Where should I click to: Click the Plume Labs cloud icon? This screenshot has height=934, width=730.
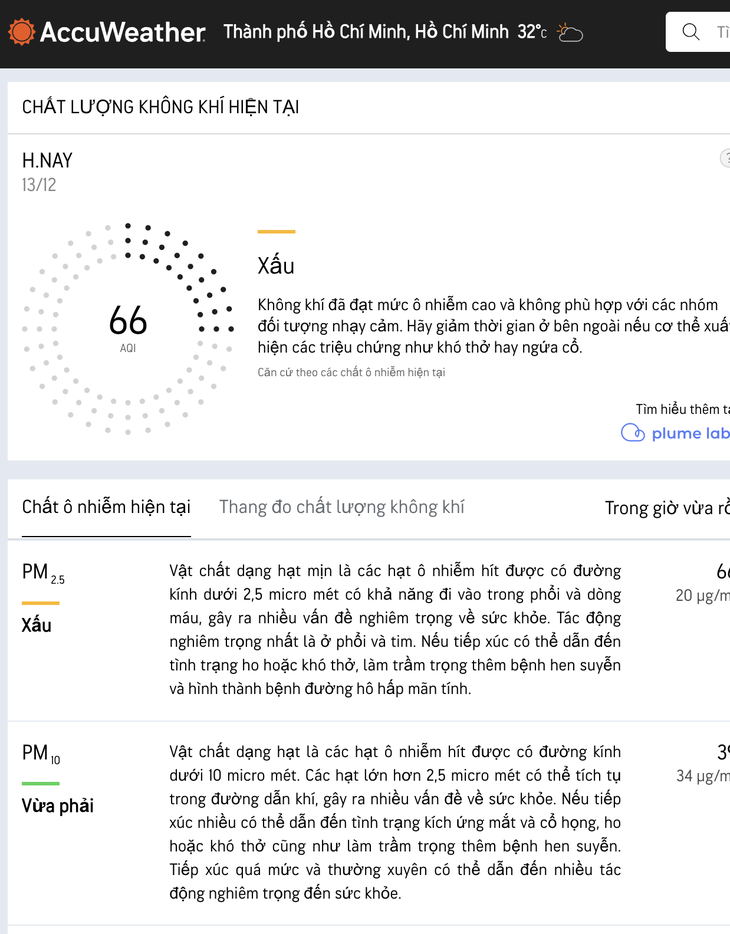(x=632, y=433)
